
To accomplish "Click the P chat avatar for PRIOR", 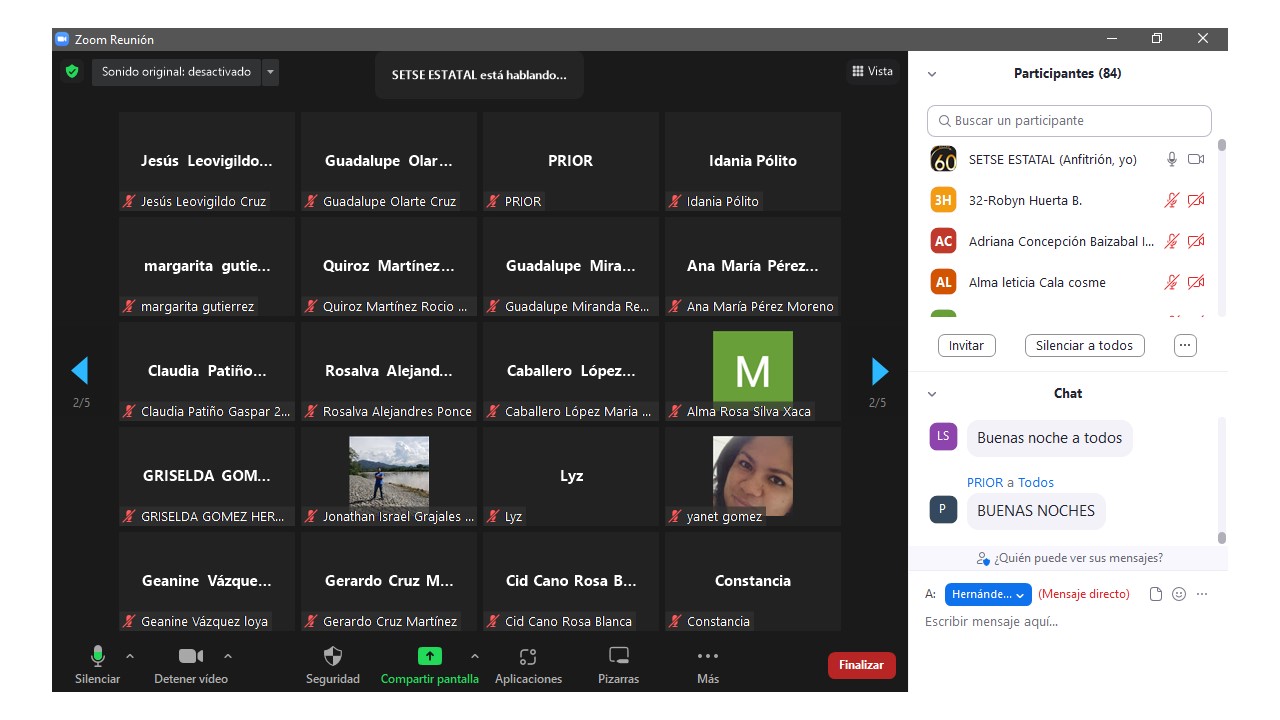I will pos(943,509).
